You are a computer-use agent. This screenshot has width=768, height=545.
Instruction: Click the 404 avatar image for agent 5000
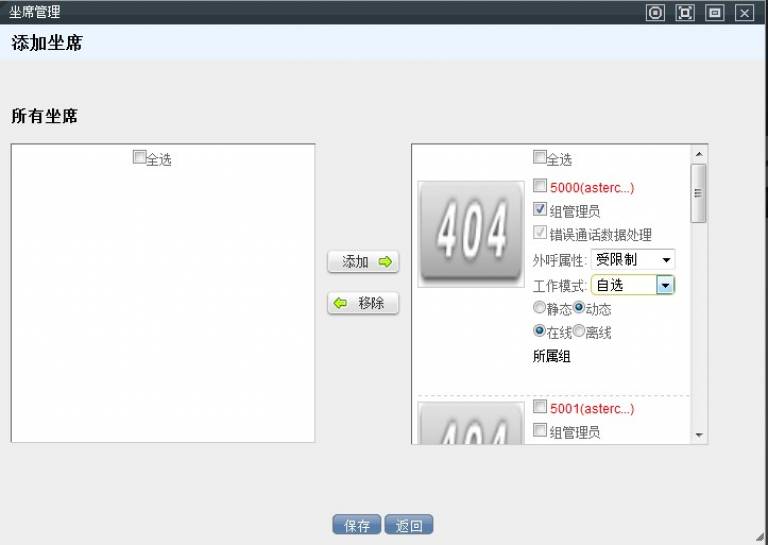pos(470,233)
